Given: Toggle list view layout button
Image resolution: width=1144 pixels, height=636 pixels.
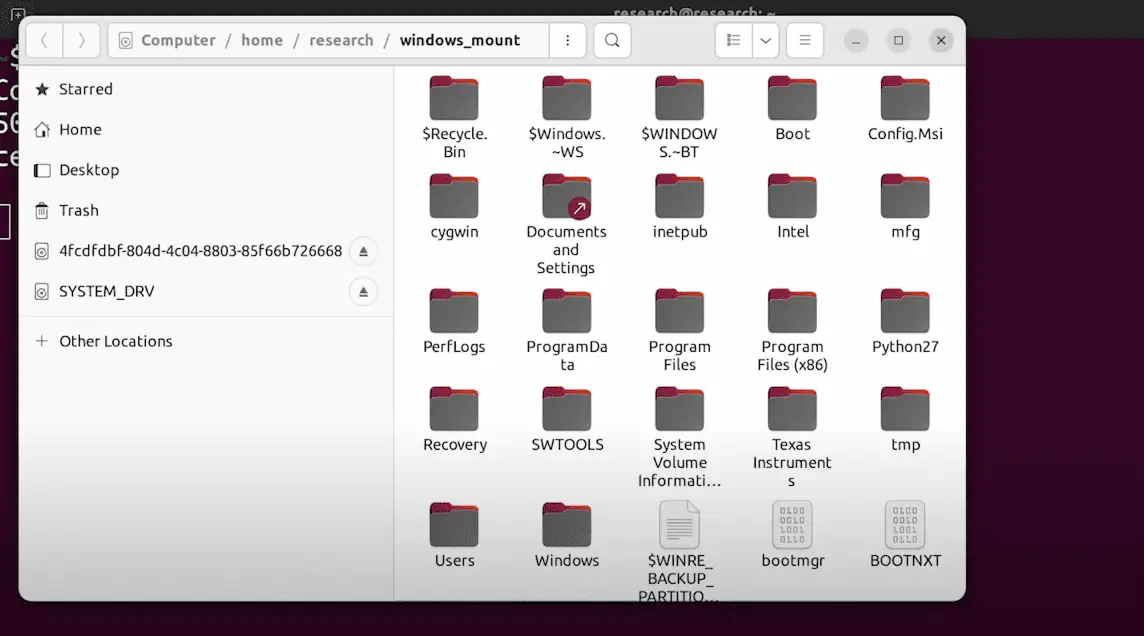Looking at the screenshot, I should point(734,41).
